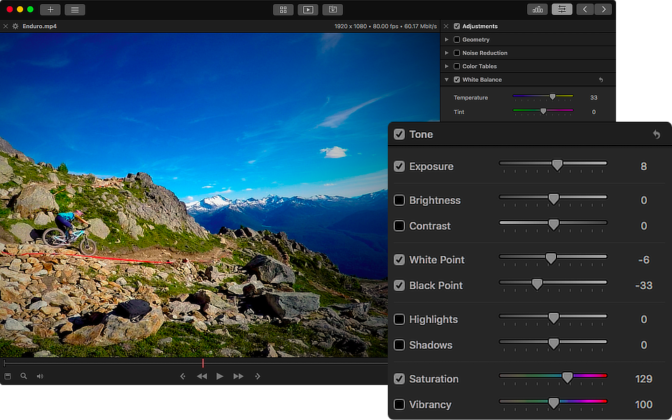This screenshot has height=420, width=672.
Task: Reset the Tone adjustments with the undo arrow
Action: coord(656,134)
